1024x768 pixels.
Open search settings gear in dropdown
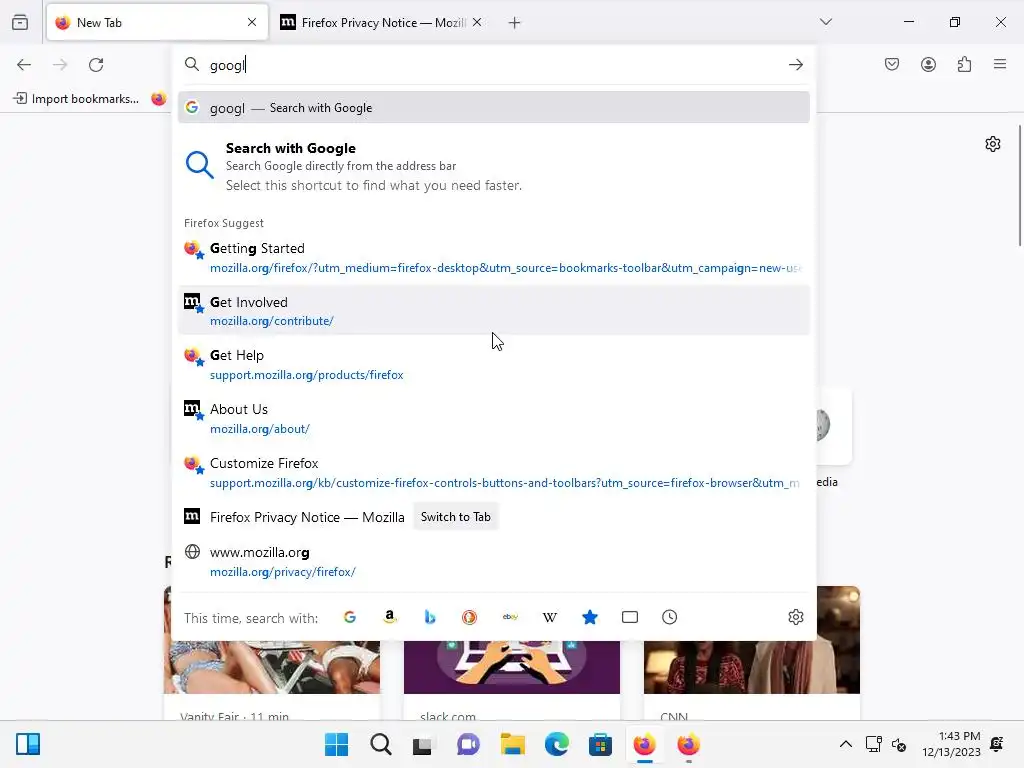[795, 617]
